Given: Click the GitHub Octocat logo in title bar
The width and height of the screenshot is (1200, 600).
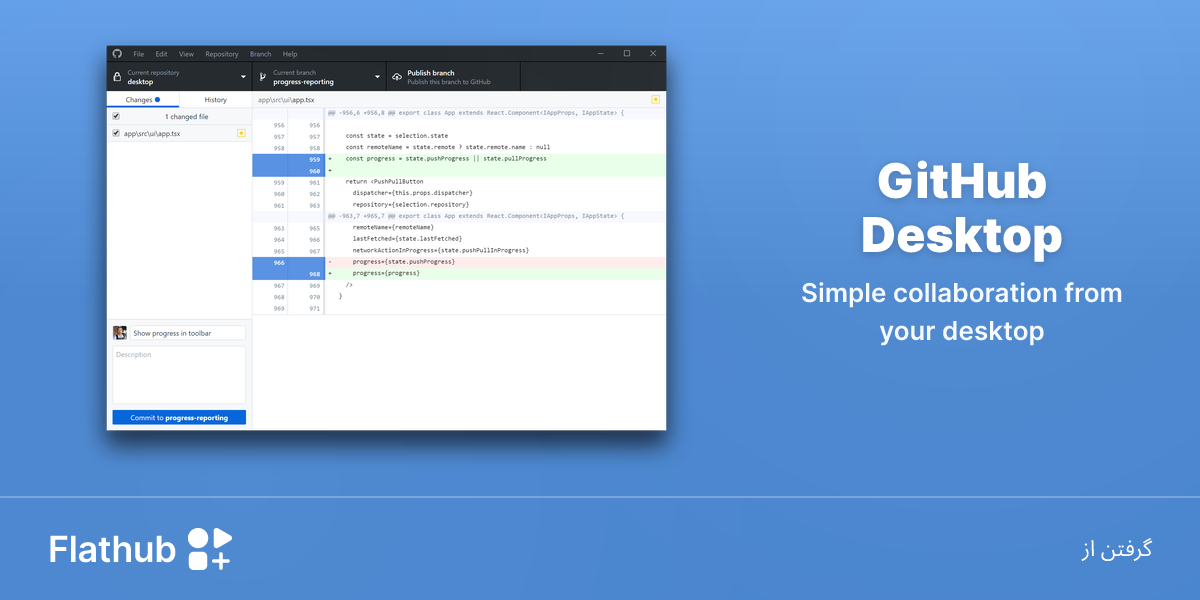Looking at the screenshot, I should point(117,53).
